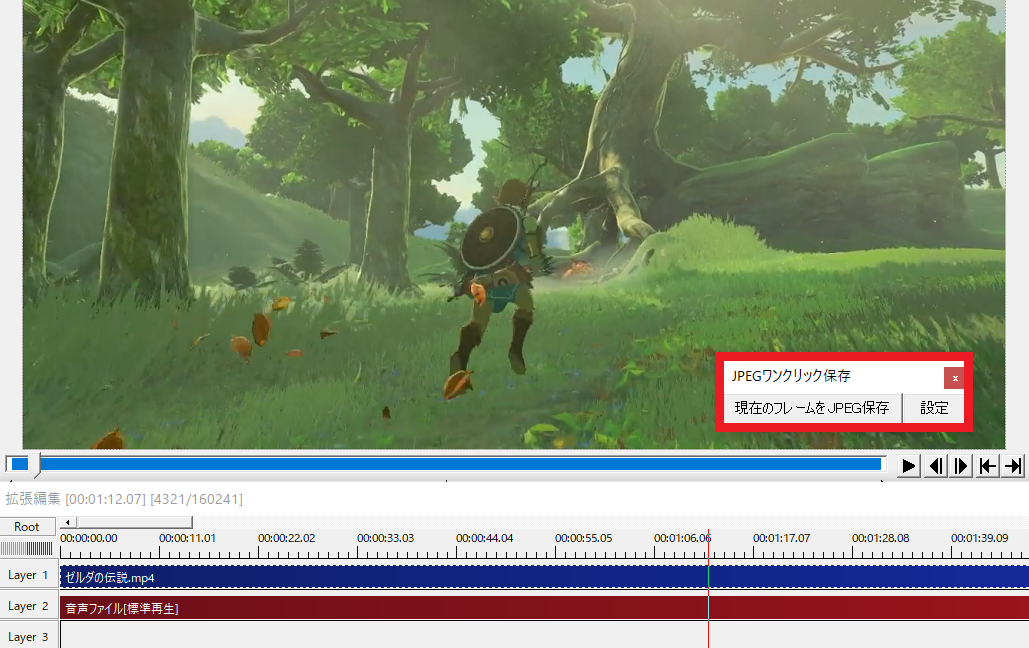This screenshot has width=1029, height=648.
Task: Click the red playhead on the ruler
Action: [708, 544]
